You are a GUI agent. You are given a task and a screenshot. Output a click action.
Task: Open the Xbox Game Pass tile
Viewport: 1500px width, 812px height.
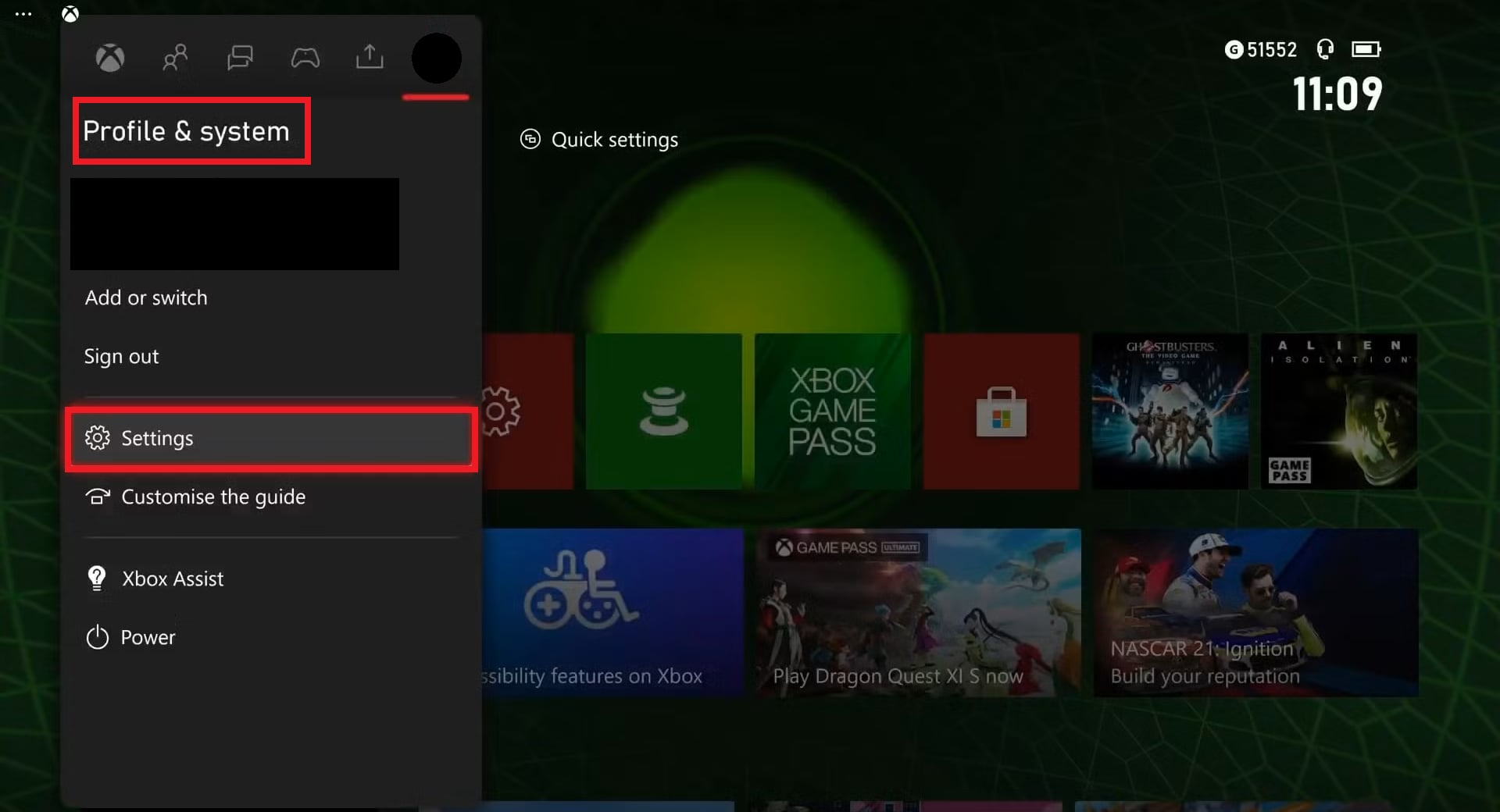pos(833,411)
